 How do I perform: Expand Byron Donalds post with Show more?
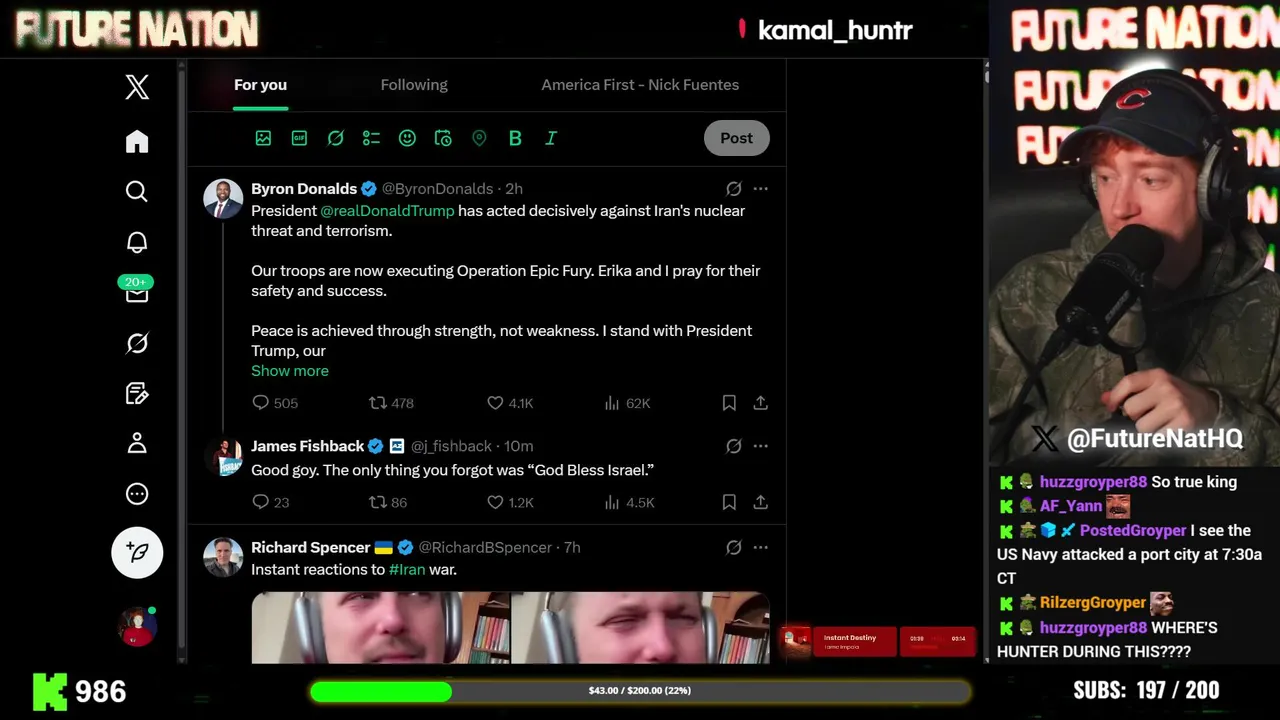point(290,371)
